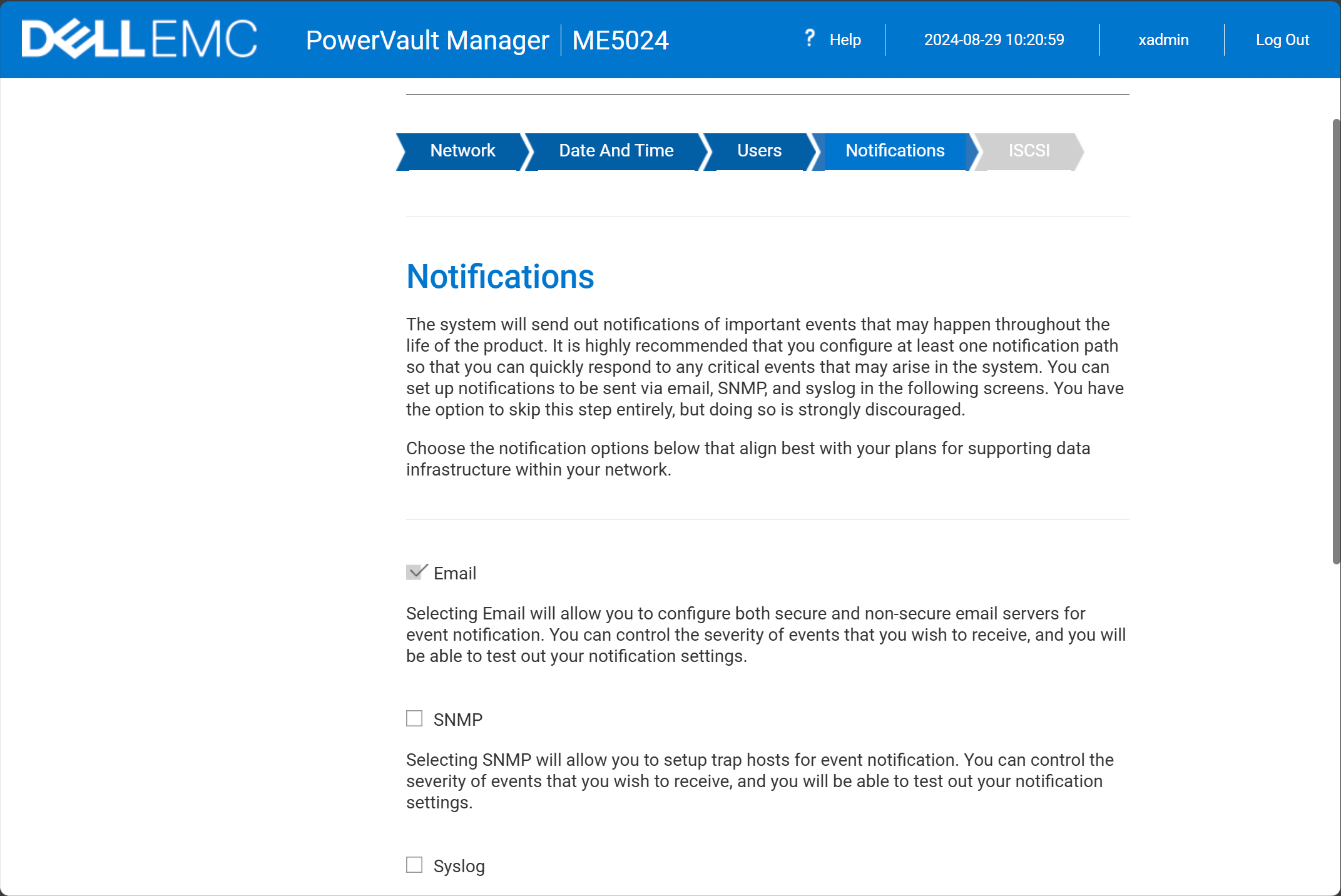Open the Help link

[x=845, y=40]
